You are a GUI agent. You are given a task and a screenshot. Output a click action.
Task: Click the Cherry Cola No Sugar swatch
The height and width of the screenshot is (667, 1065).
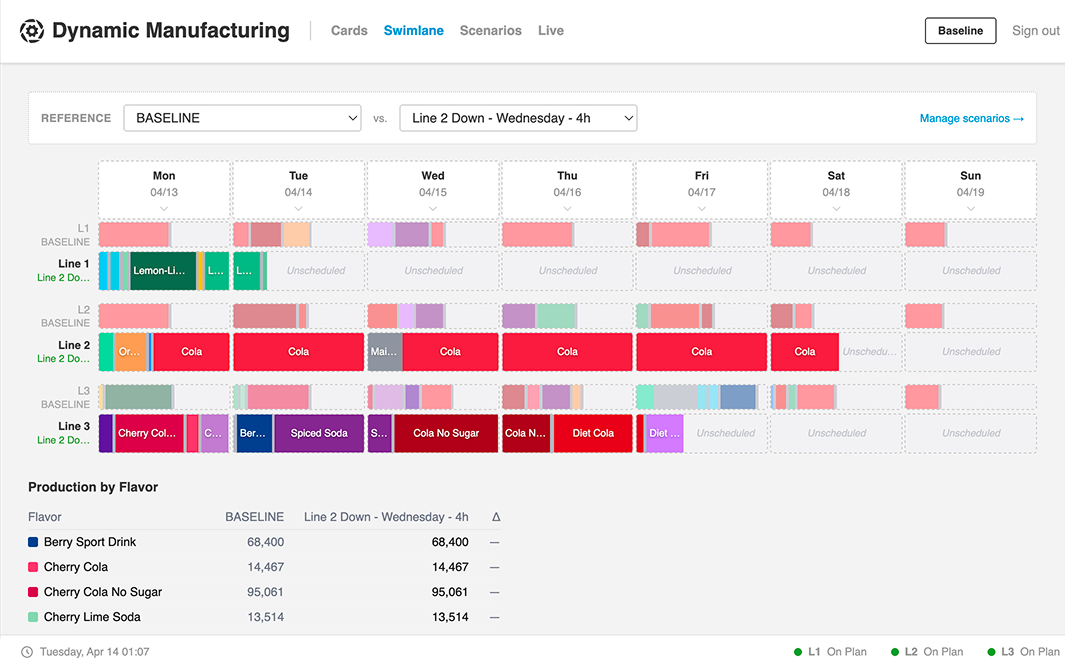click(x=33, y=592)
